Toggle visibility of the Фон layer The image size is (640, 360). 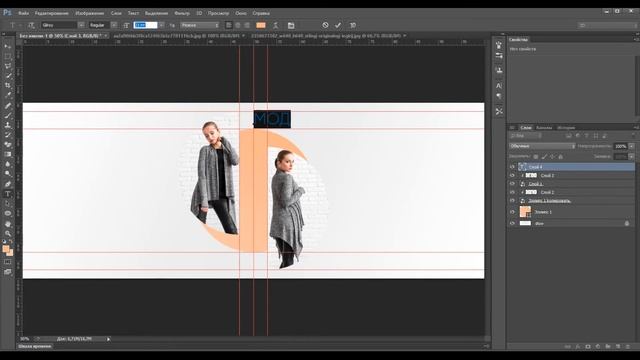click(512, 223)
